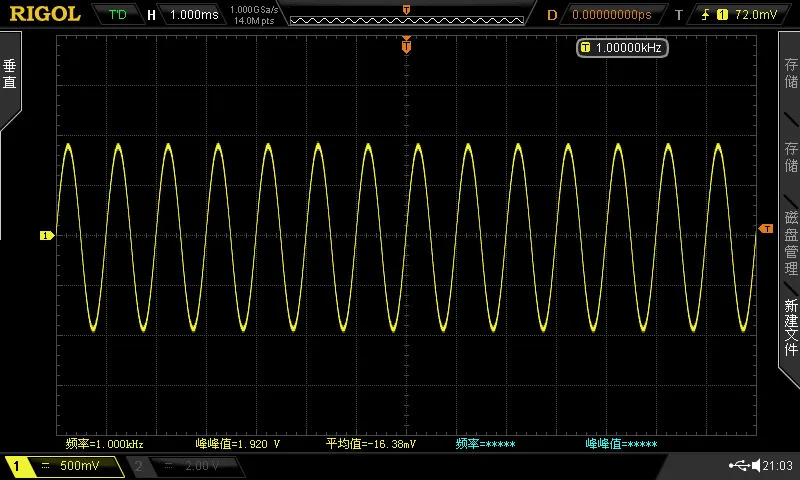Open the 垂直 vertical side tab

pyautogui.click(x=10, y=74)
